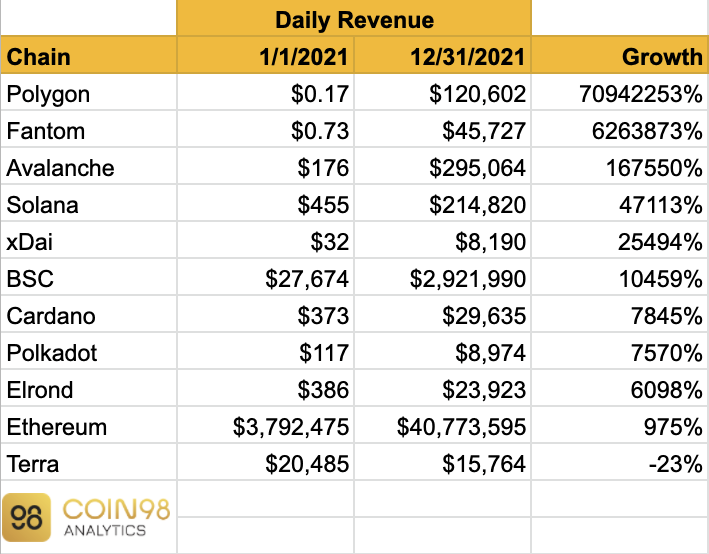Select the $386 Elrond cell

coord(265,388)
